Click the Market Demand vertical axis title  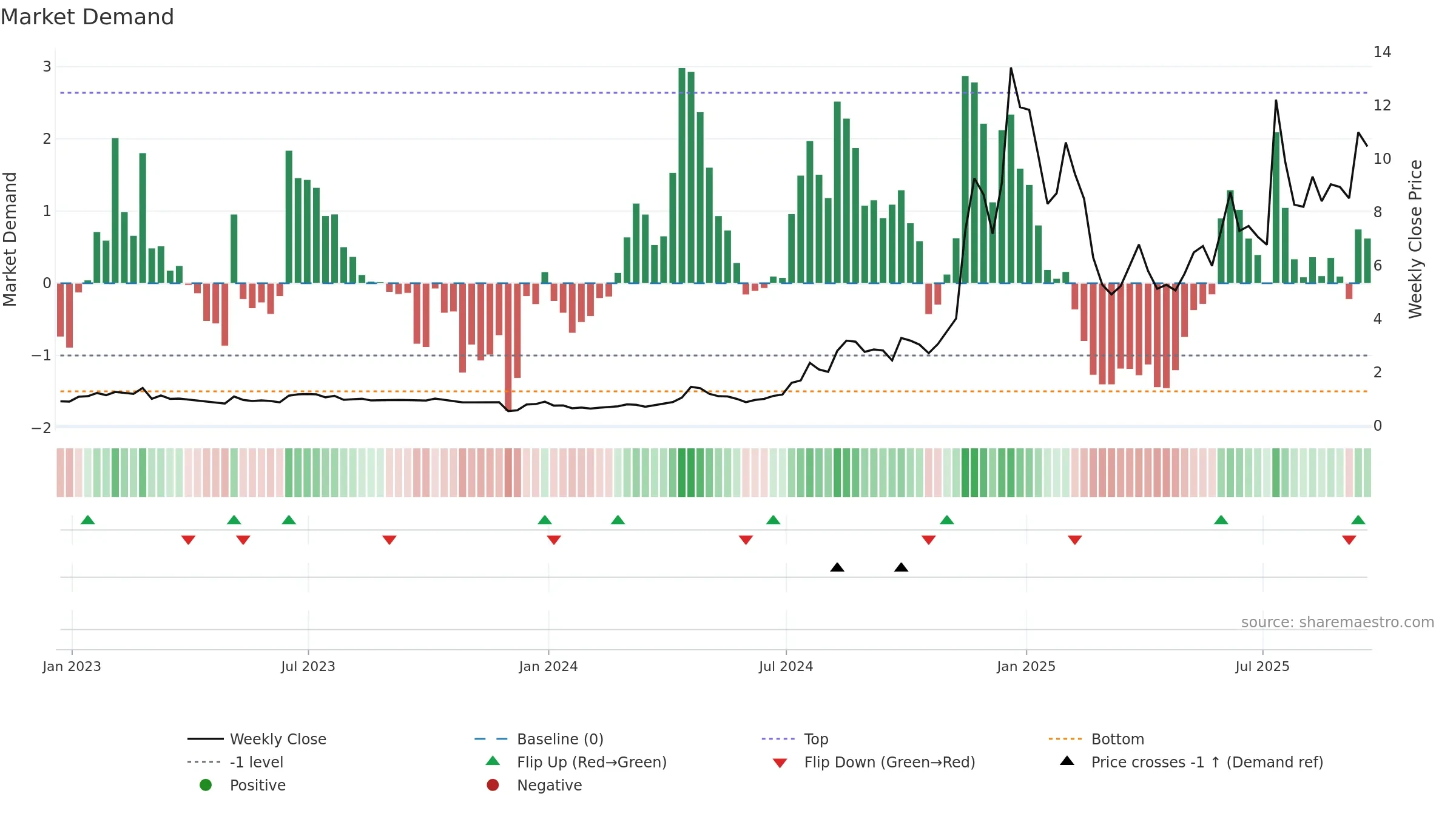point(10,239)
